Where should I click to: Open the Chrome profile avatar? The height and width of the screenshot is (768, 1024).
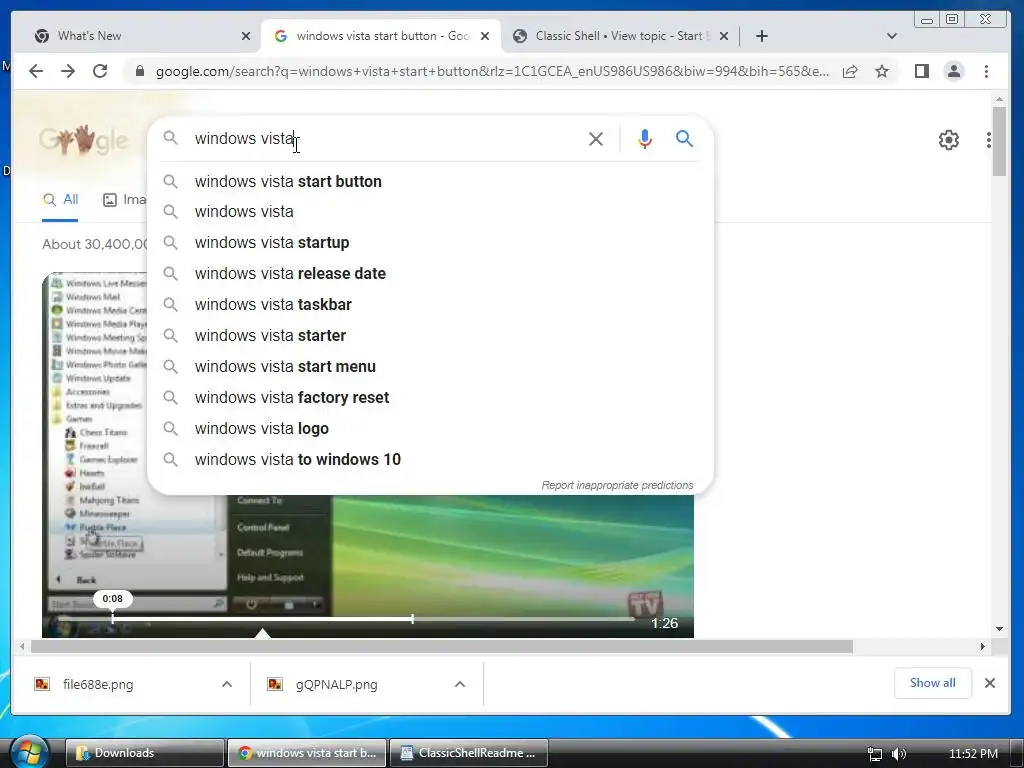tap(953, 71)
